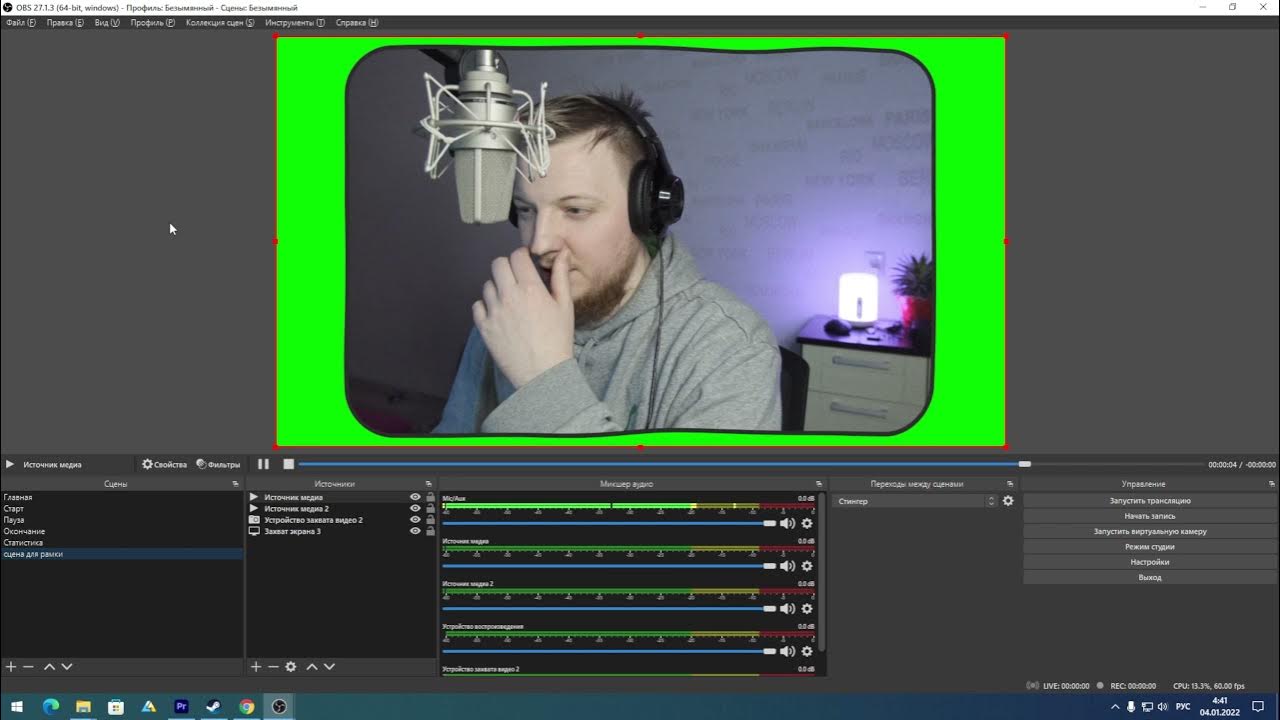
Task: Click Запустить виртуальную камеру button
Action: (1150, 531)
